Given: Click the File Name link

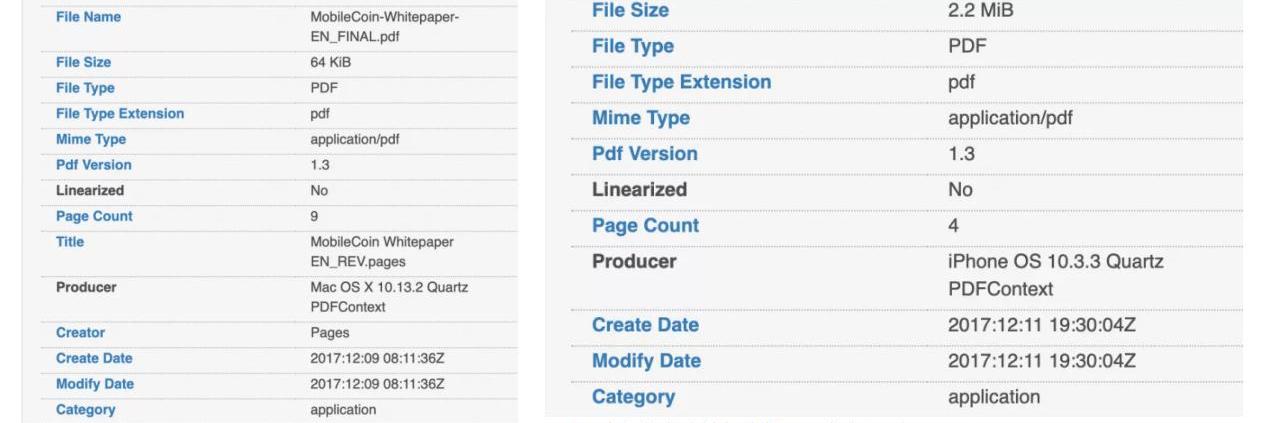Looking at the screenshot, I should (88, 17).
